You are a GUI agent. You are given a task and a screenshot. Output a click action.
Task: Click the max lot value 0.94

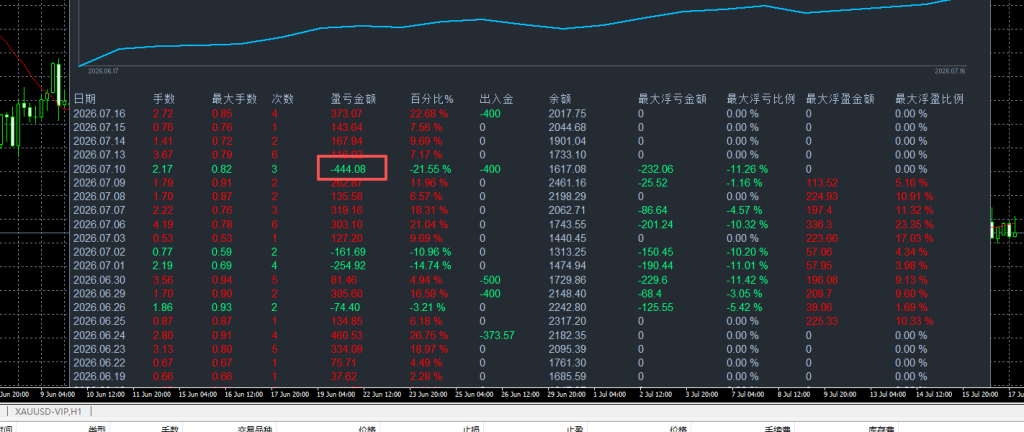tap(222, 279)
